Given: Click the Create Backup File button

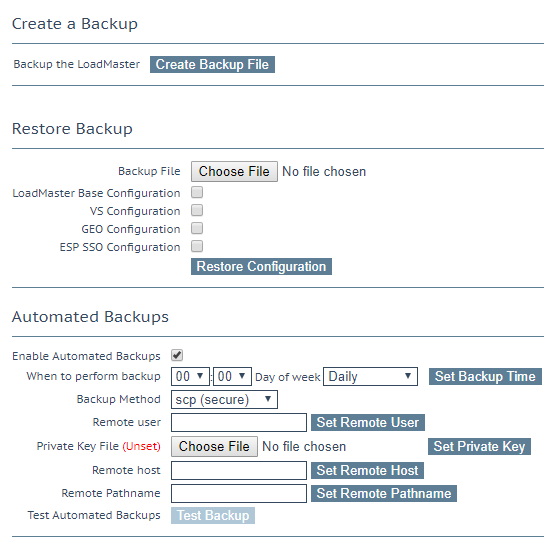Looking at the screenshot, I should (212, 65).
